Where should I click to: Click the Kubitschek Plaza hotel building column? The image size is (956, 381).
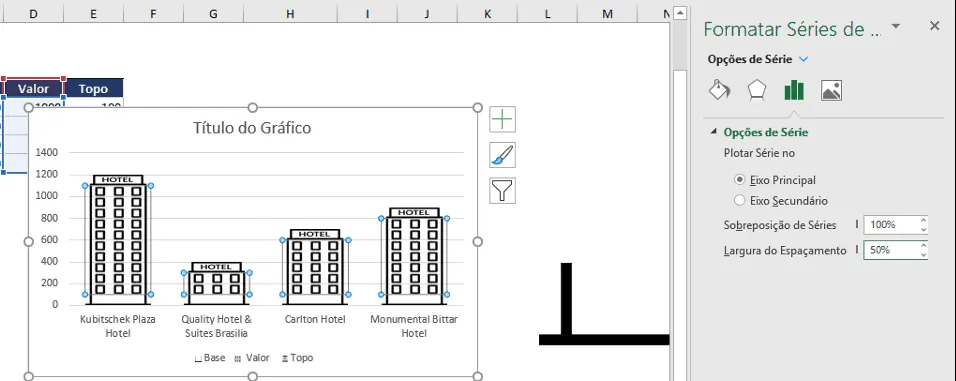coord(118,240)
